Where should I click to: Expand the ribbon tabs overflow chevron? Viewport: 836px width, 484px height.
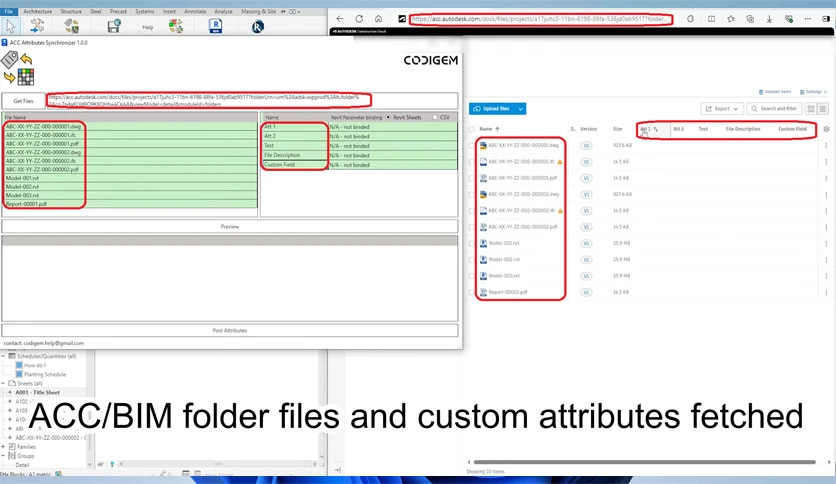coord(283,11)
